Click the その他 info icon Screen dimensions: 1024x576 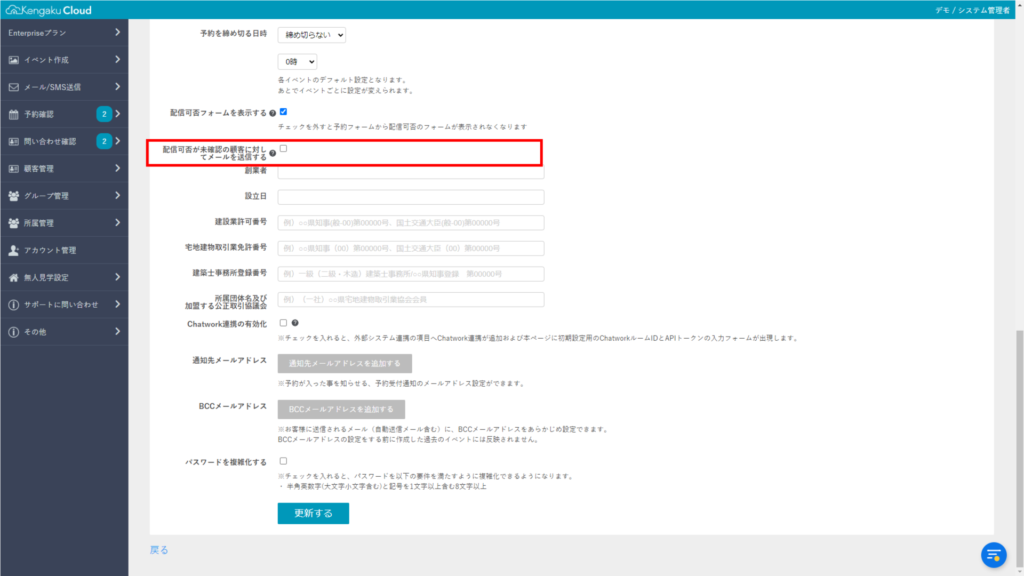tap(14, 332)
